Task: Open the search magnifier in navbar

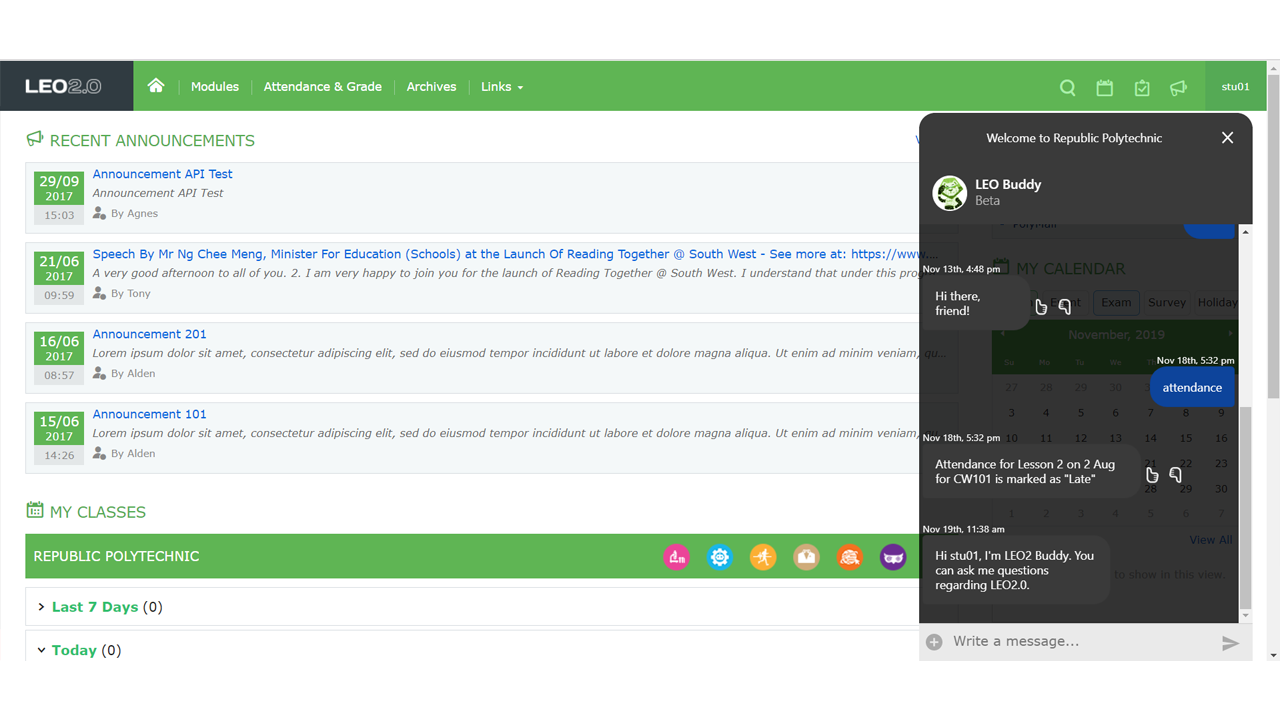Action: (1067, 88)
